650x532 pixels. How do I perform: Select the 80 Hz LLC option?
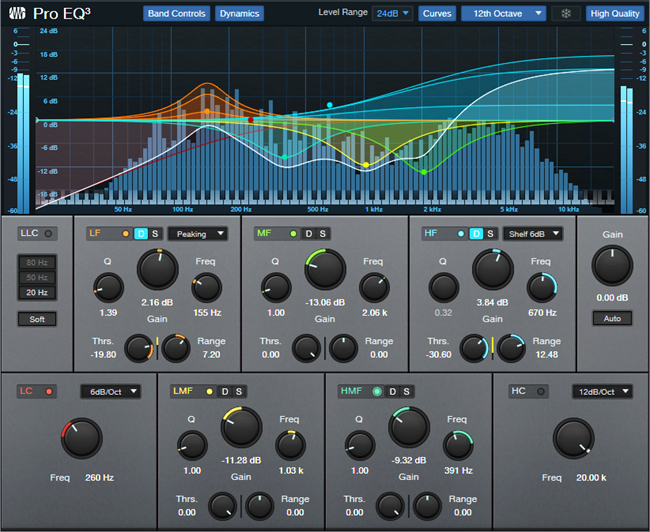37,262
